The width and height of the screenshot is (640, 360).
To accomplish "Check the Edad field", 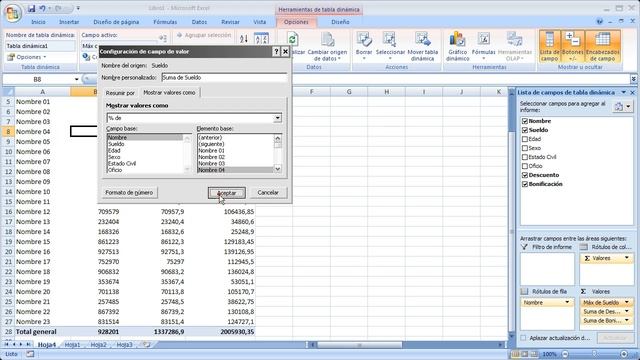I will 525,139.
